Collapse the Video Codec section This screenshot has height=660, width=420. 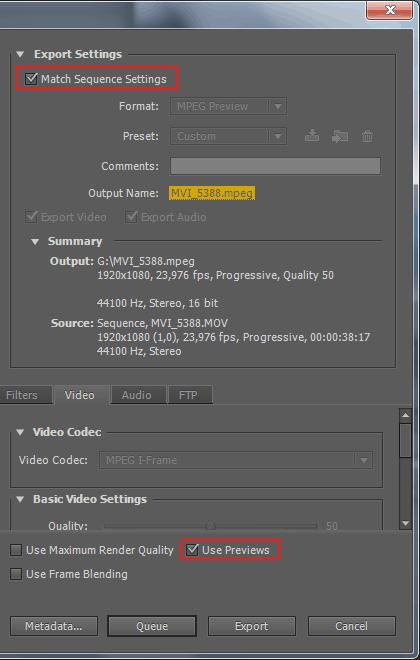[20, 432]
